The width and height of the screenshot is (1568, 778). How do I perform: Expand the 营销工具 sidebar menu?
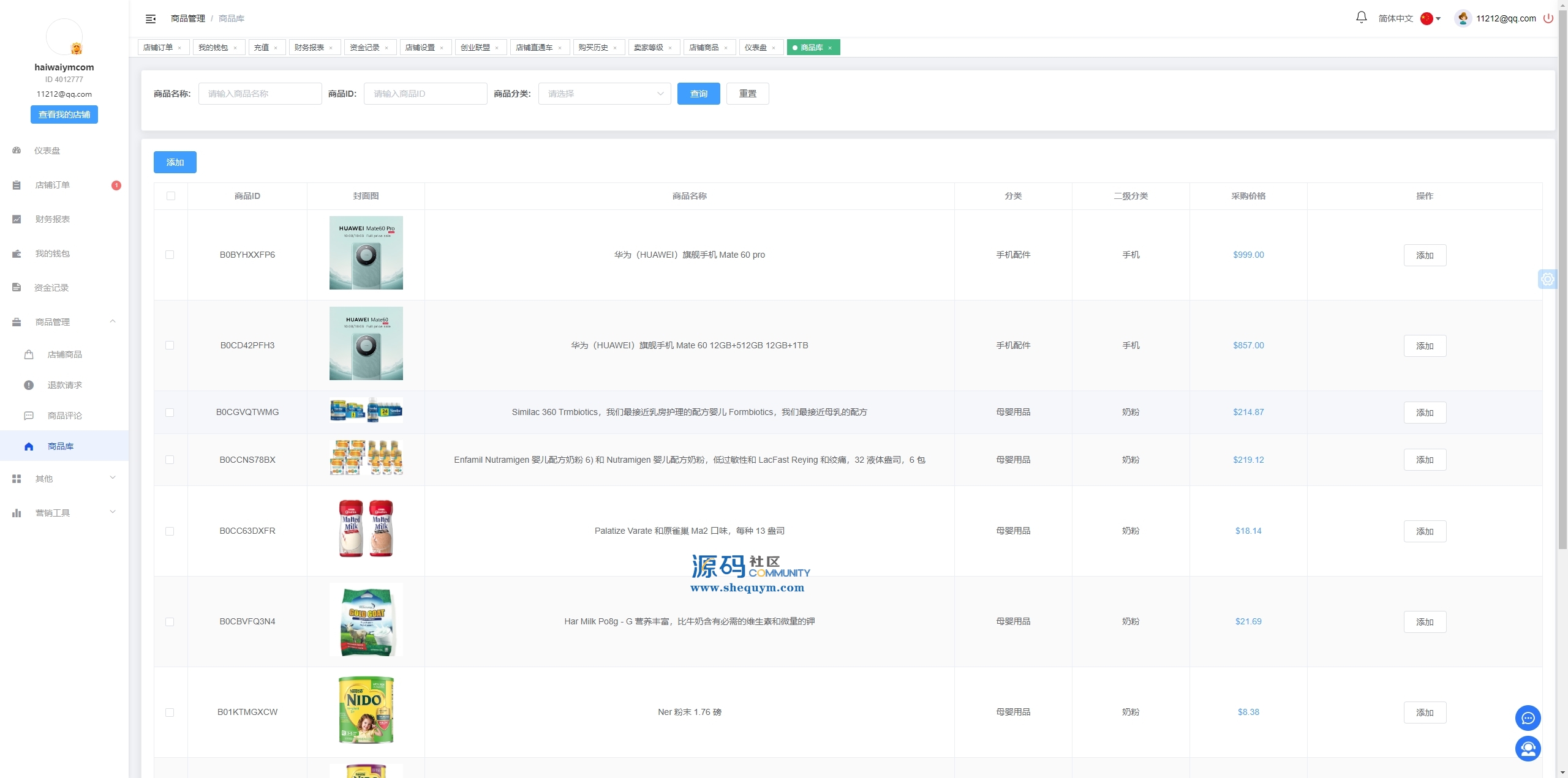pyautogui.click(x=113, y=512)
